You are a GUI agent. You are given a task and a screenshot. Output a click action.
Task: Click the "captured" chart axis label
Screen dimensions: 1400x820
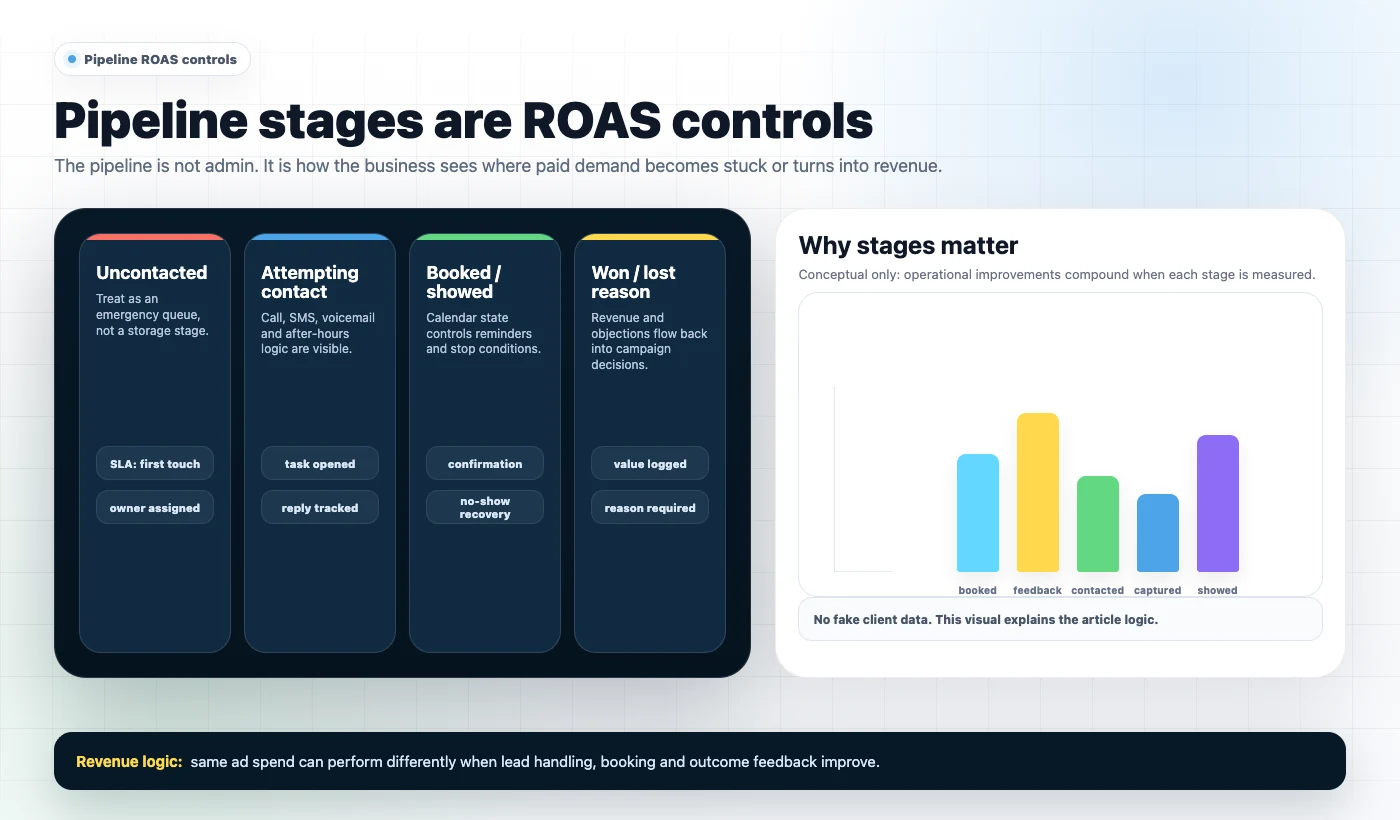1158,590
